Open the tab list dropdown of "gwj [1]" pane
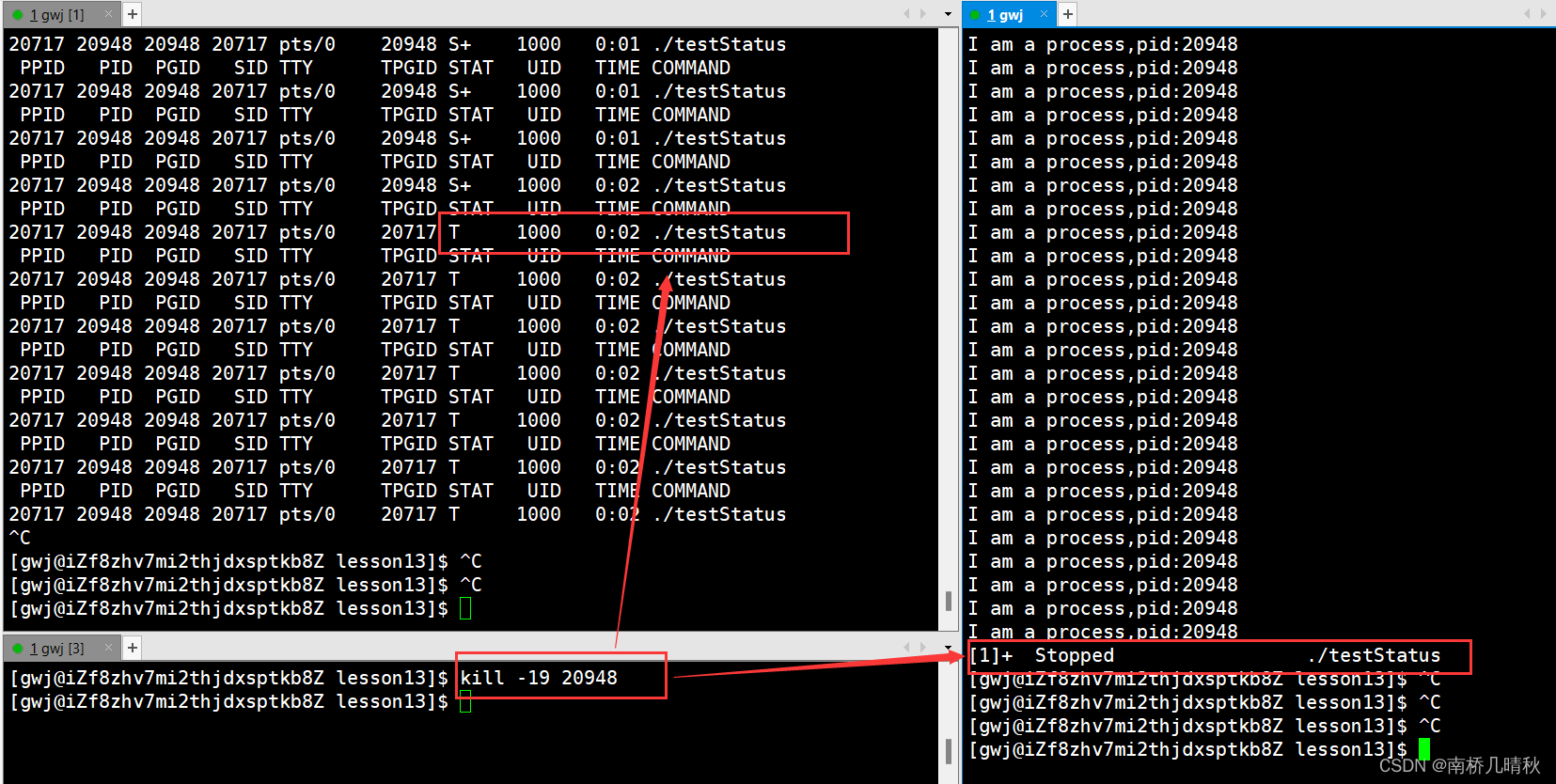 click(948, 14)
